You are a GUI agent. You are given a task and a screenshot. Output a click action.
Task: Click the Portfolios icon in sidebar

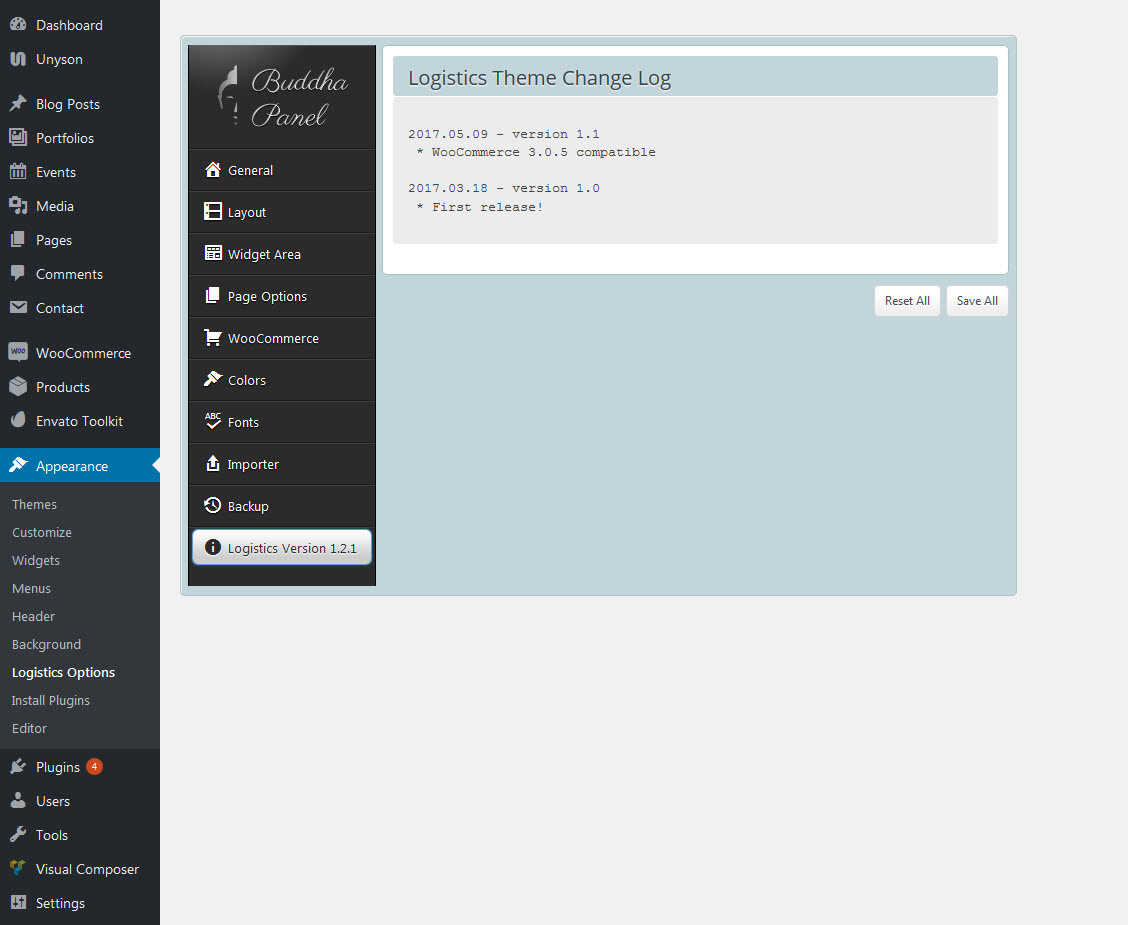[18, 137]
